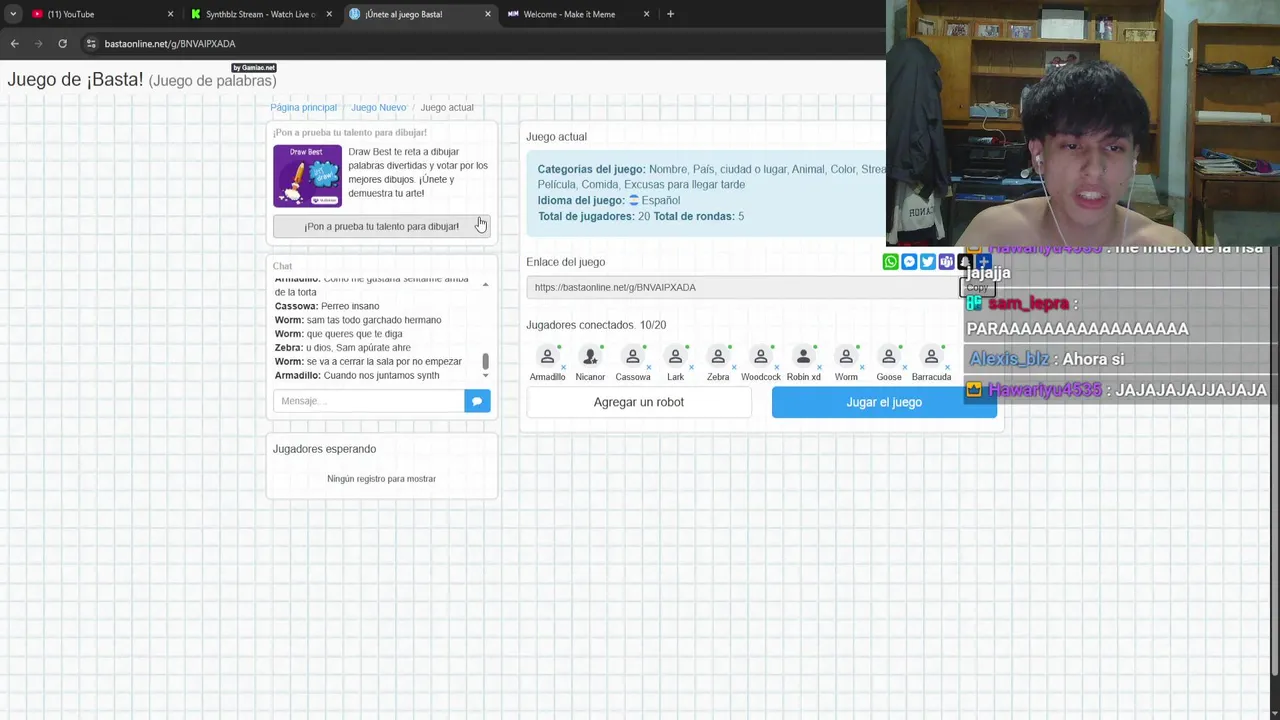The image size is (1280, 720).
Task: Click "Ningún registro para mostrar" text
Action: pos(381,479)
